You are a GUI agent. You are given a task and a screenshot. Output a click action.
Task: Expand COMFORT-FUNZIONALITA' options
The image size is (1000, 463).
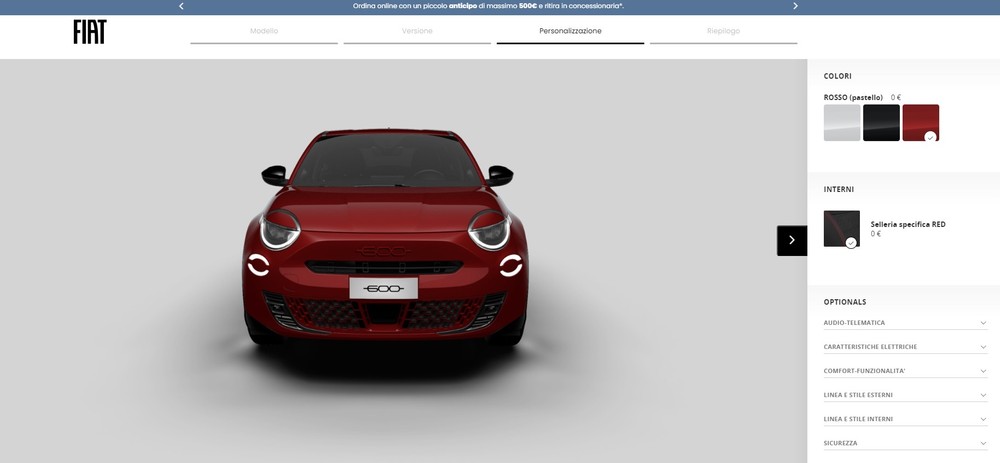click(x=906, y=371)
